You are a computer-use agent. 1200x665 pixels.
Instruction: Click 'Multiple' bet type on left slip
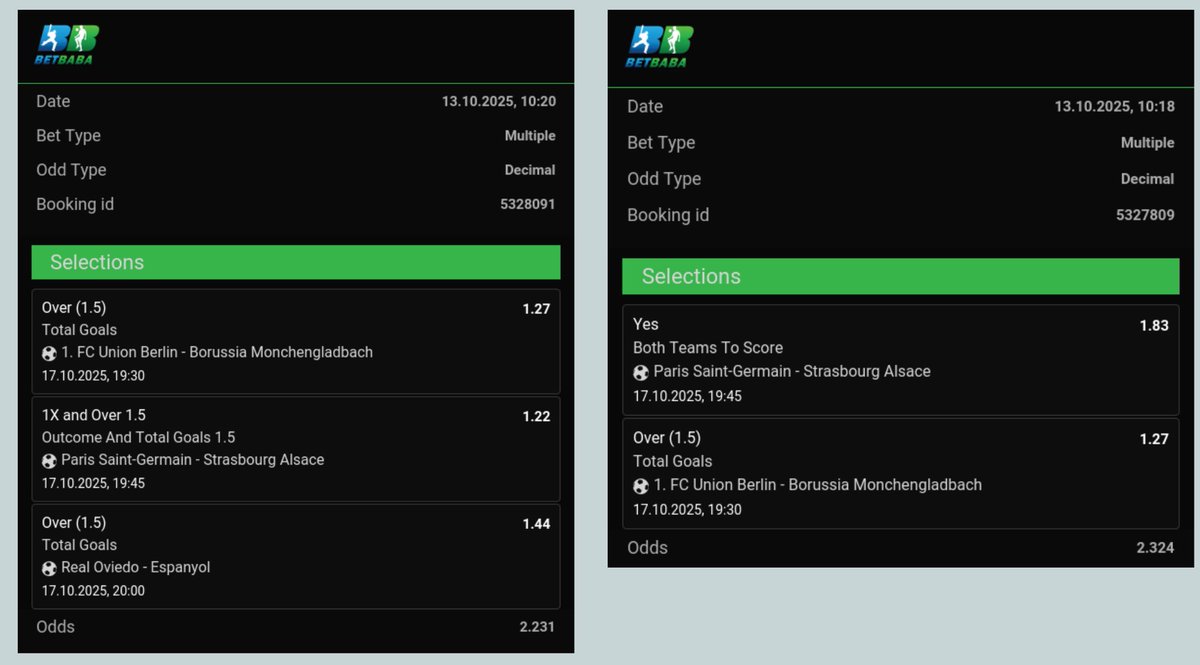[530, 136]
